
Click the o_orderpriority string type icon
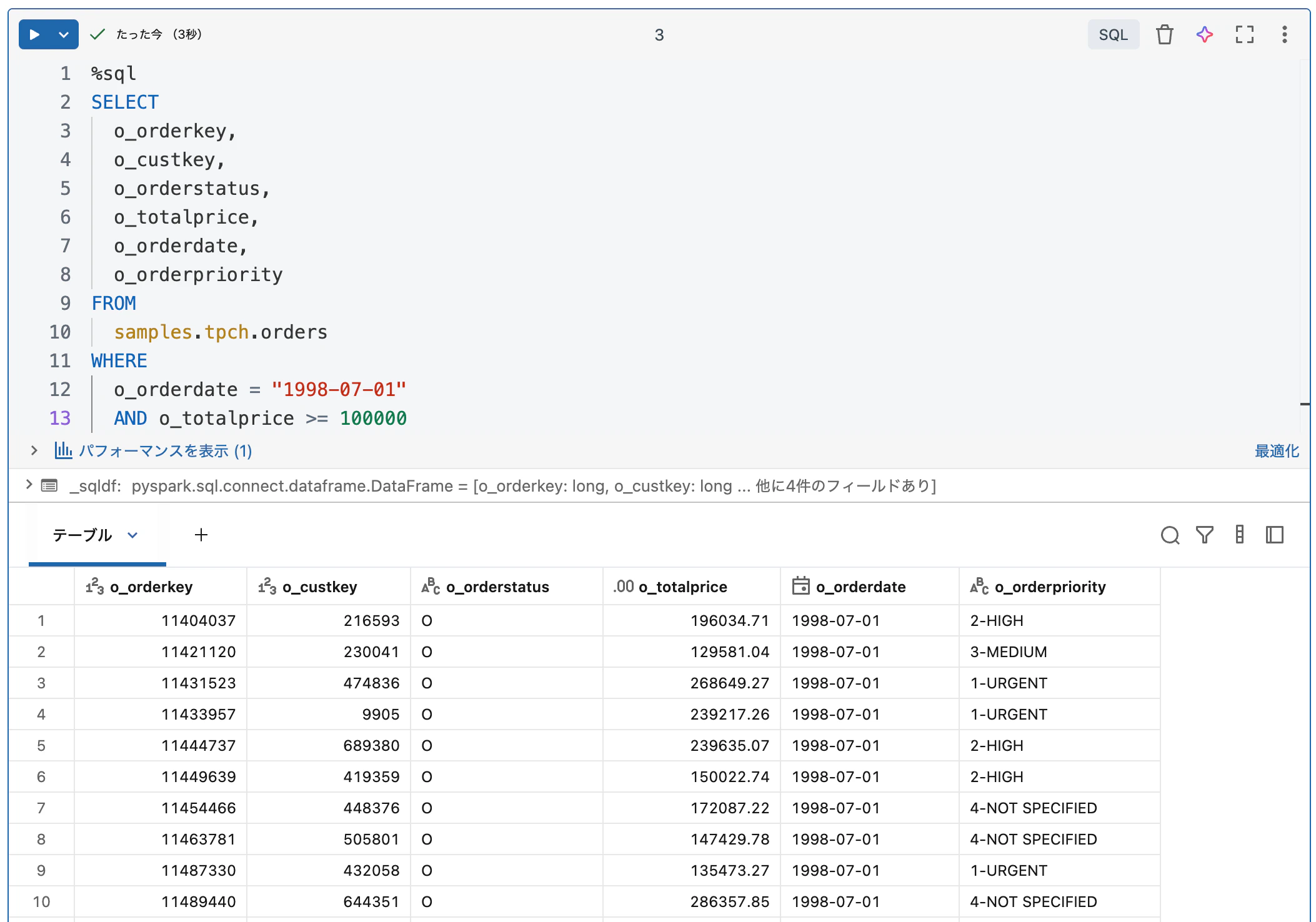click(x=979, y=586)
